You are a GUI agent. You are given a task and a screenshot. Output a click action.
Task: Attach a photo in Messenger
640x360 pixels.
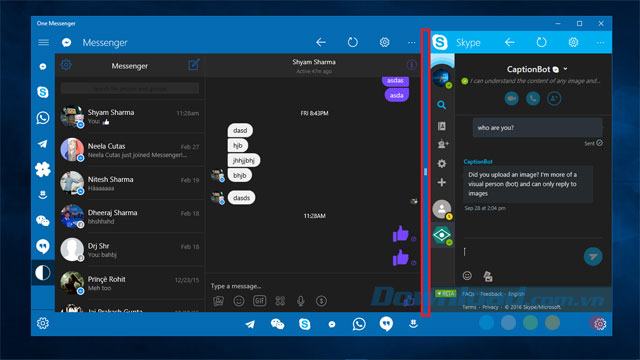click(x=218, y=301)
